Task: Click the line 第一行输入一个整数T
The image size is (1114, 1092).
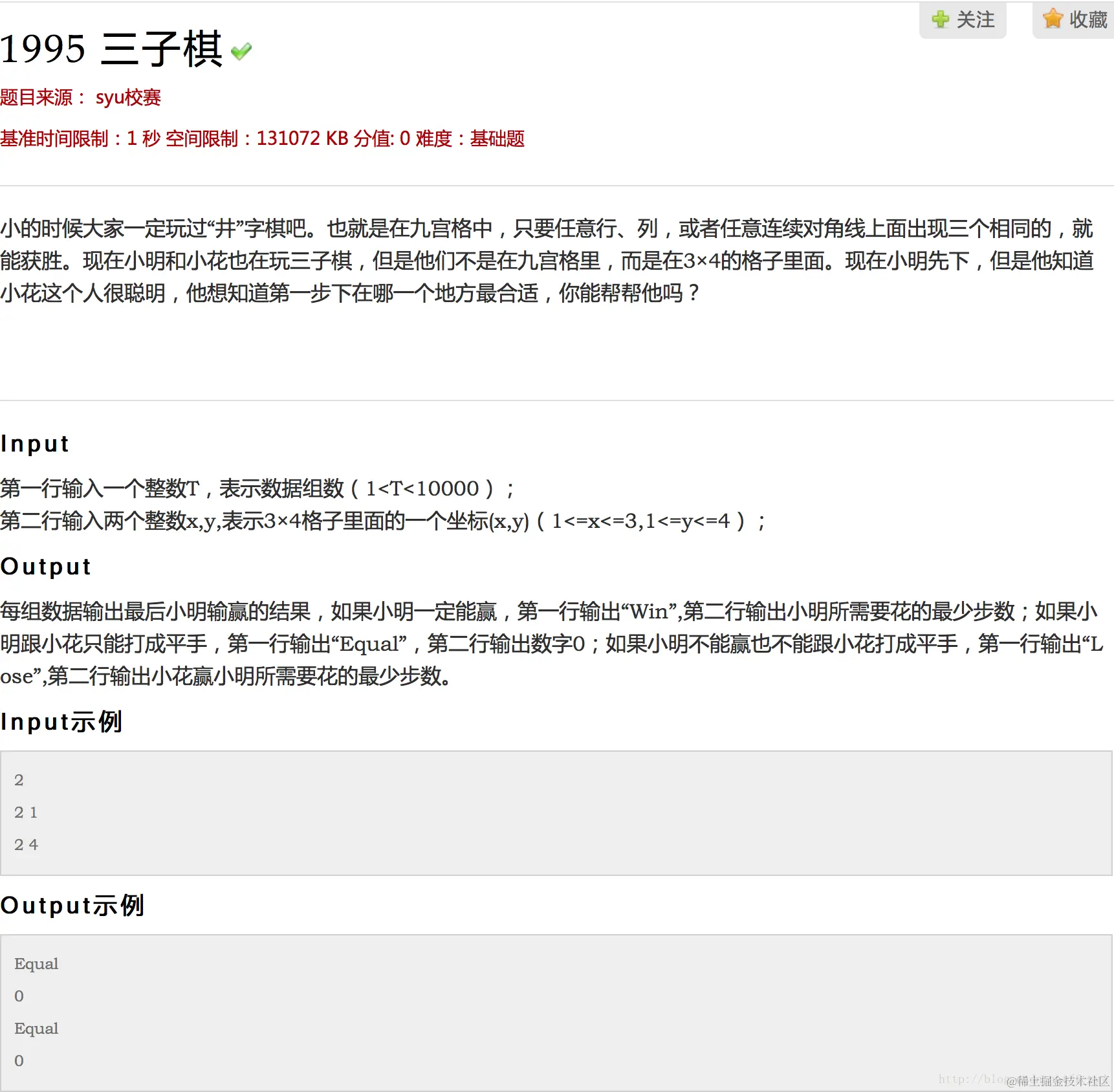Action: 257,488
